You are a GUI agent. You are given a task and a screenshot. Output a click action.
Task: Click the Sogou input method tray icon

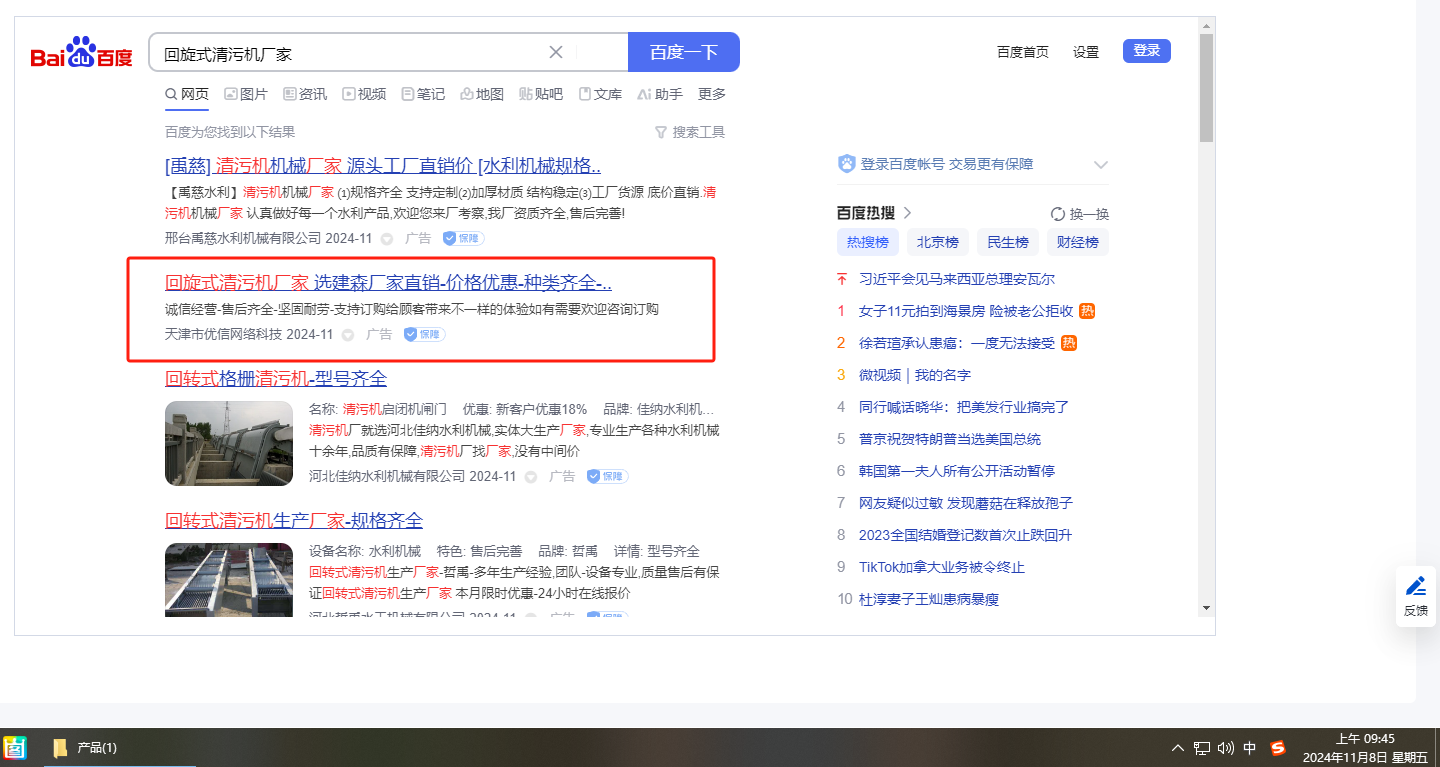coord(1277,748)
